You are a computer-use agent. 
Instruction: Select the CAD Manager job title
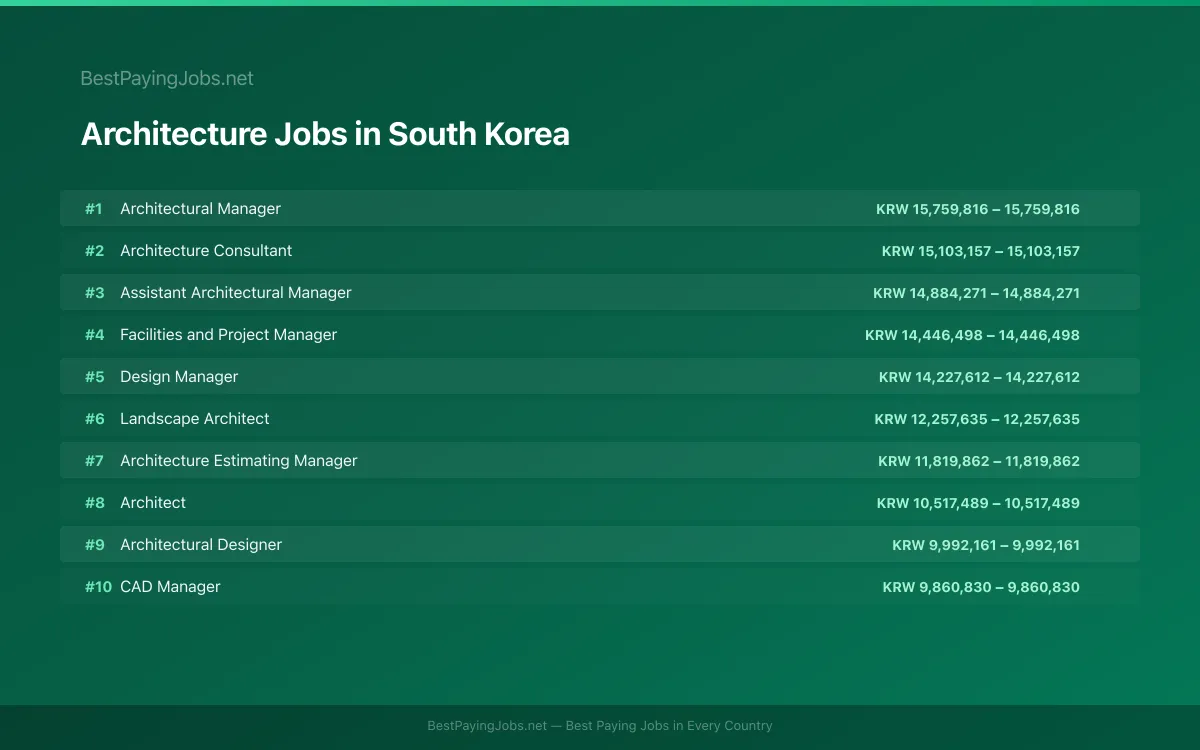point(170,586)
